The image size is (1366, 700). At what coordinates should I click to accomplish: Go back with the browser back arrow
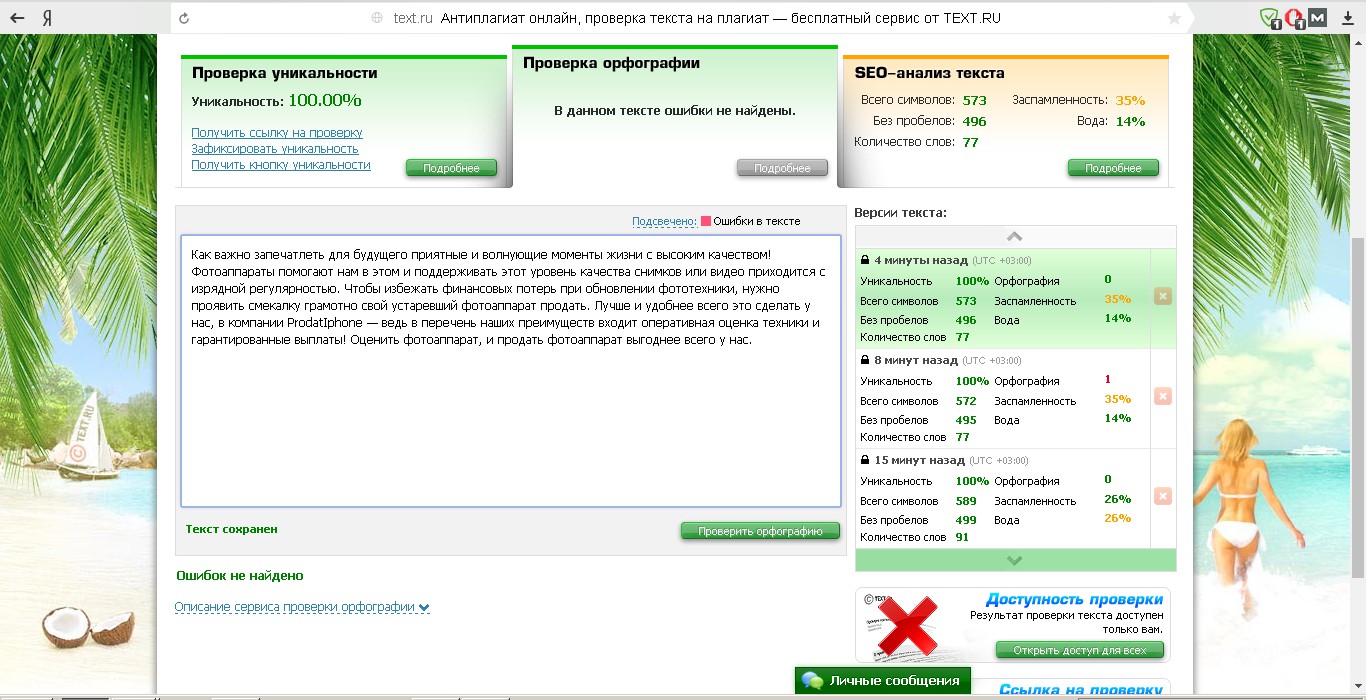[17, 18]
